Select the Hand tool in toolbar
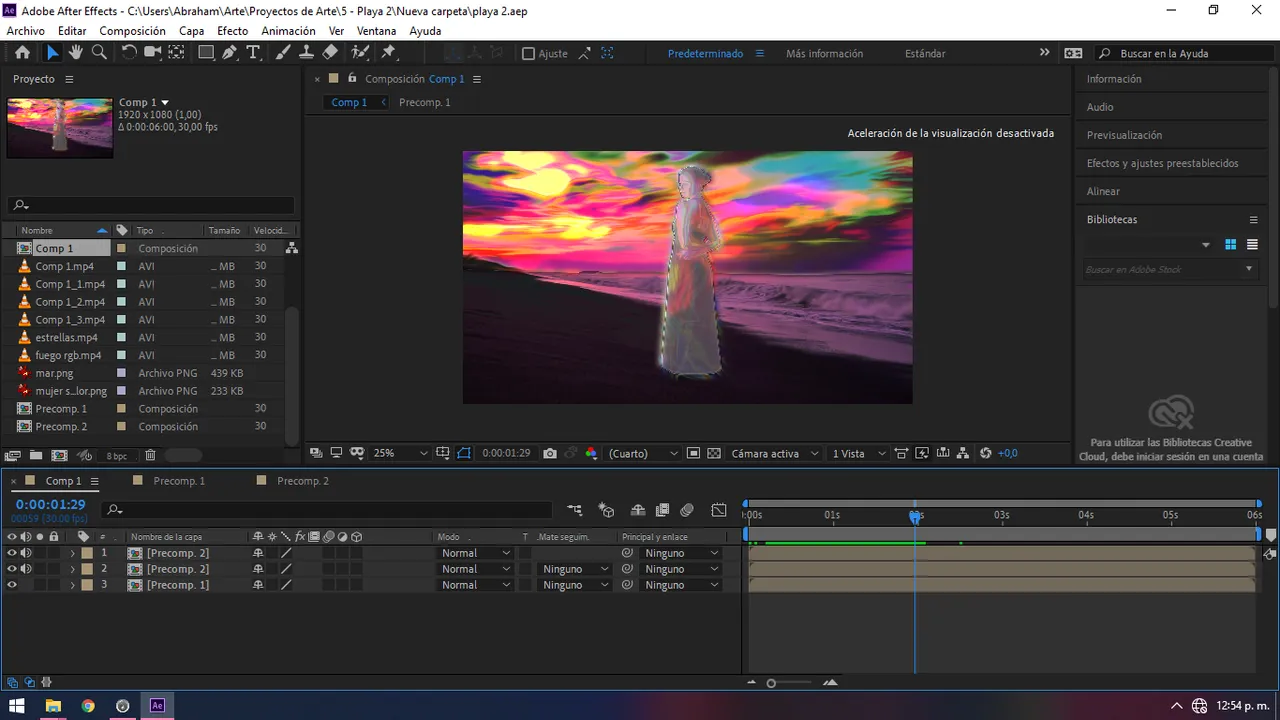Screen dimensions: 1280x720 [76, 53]
